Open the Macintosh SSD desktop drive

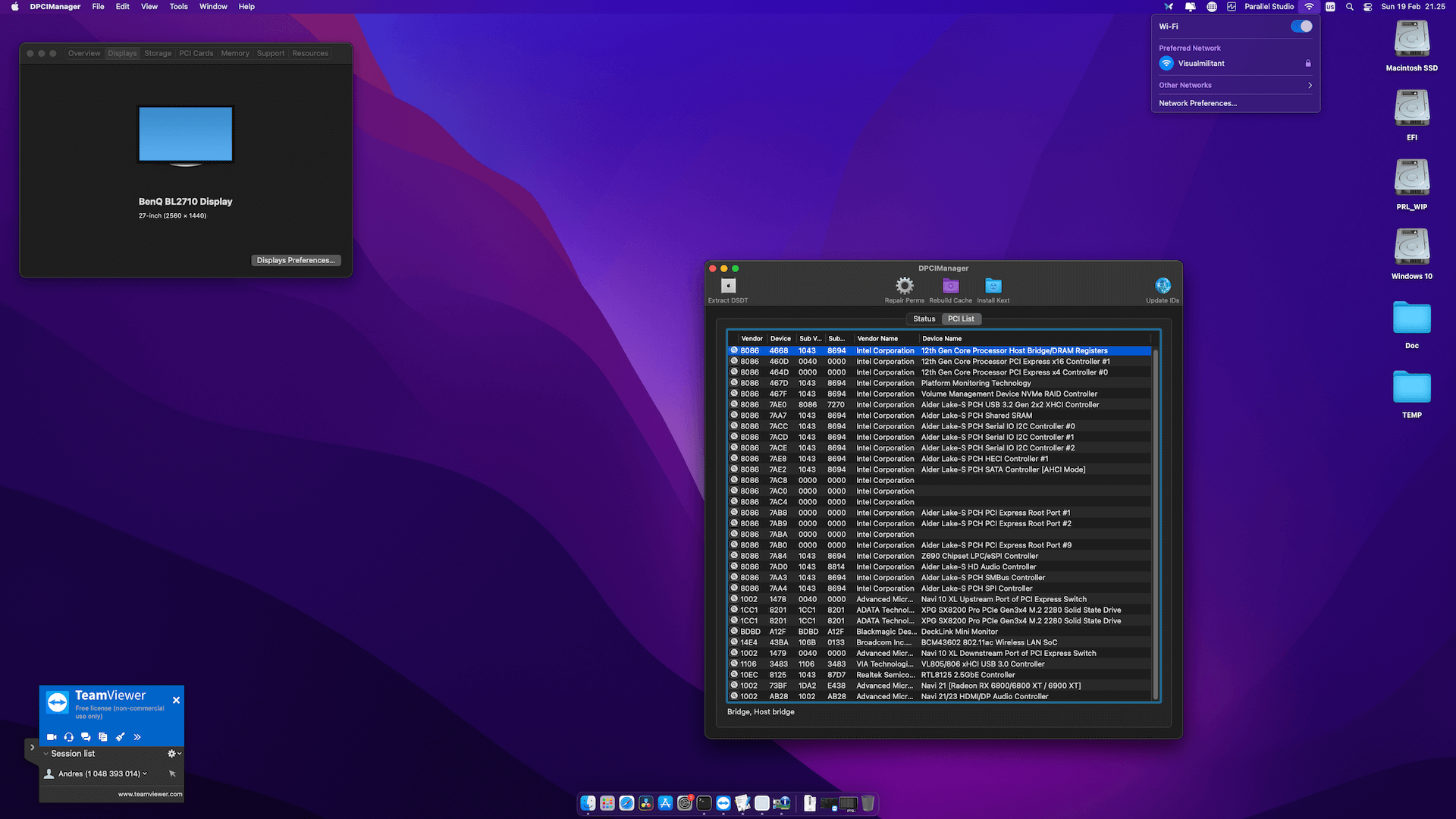click(1412, 39)
